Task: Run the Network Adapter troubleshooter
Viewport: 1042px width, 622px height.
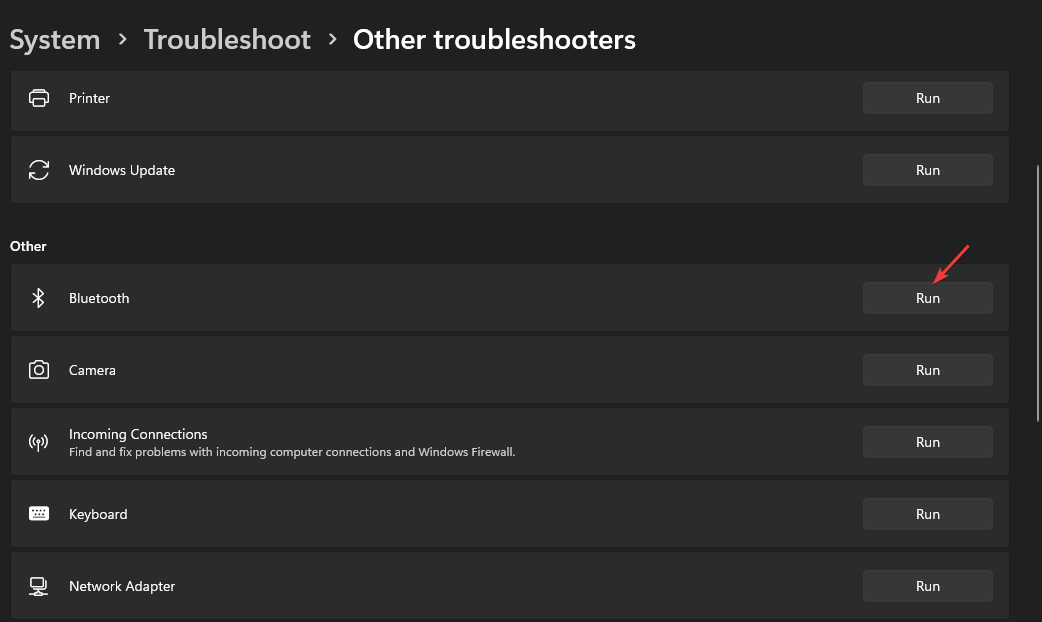Action: (x=928, y=586)
